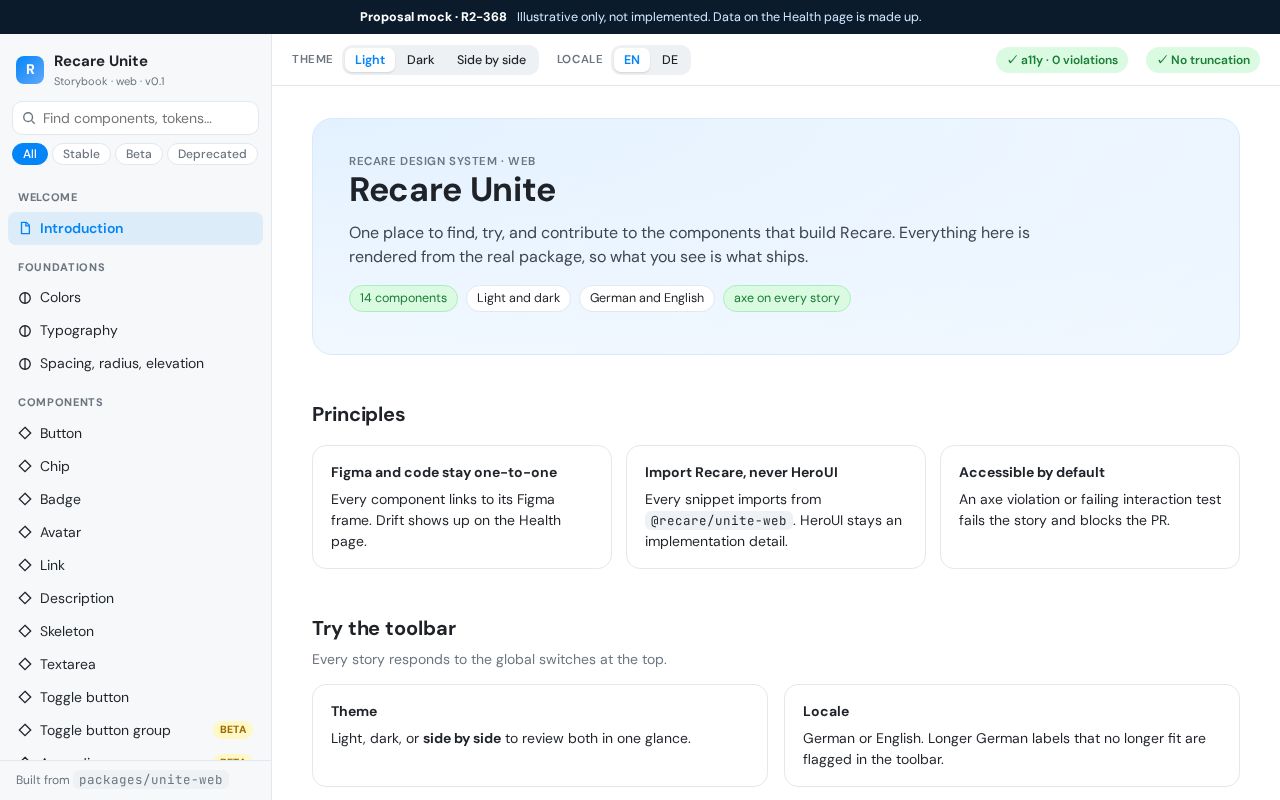Viewport: 1280px width, 800px height.
Task: Click the Skeleton component diamond icon
Action: coord(25,631)
